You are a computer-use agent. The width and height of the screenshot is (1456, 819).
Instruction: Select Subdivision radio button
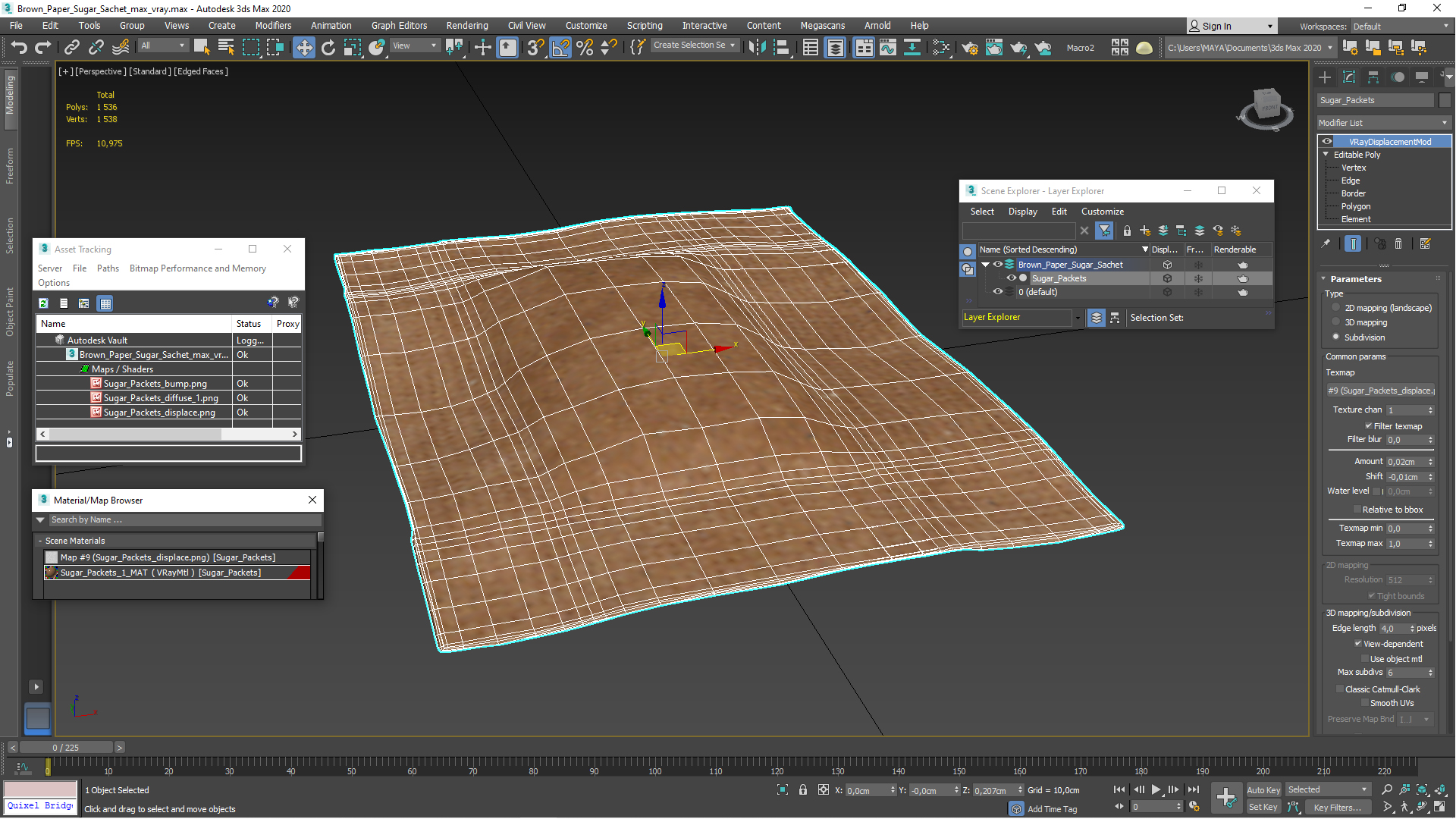click(x=1336, y=337)
